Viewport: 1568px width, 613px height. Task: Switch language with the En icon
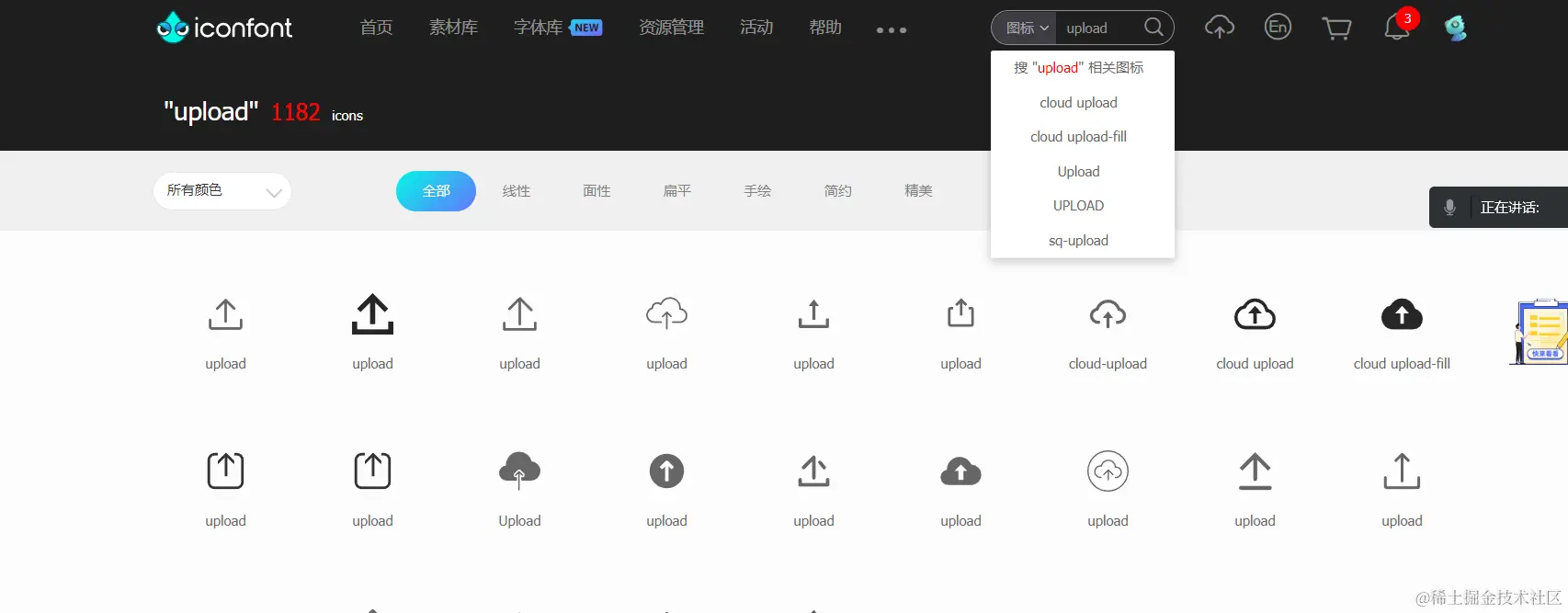[1278, 27]
